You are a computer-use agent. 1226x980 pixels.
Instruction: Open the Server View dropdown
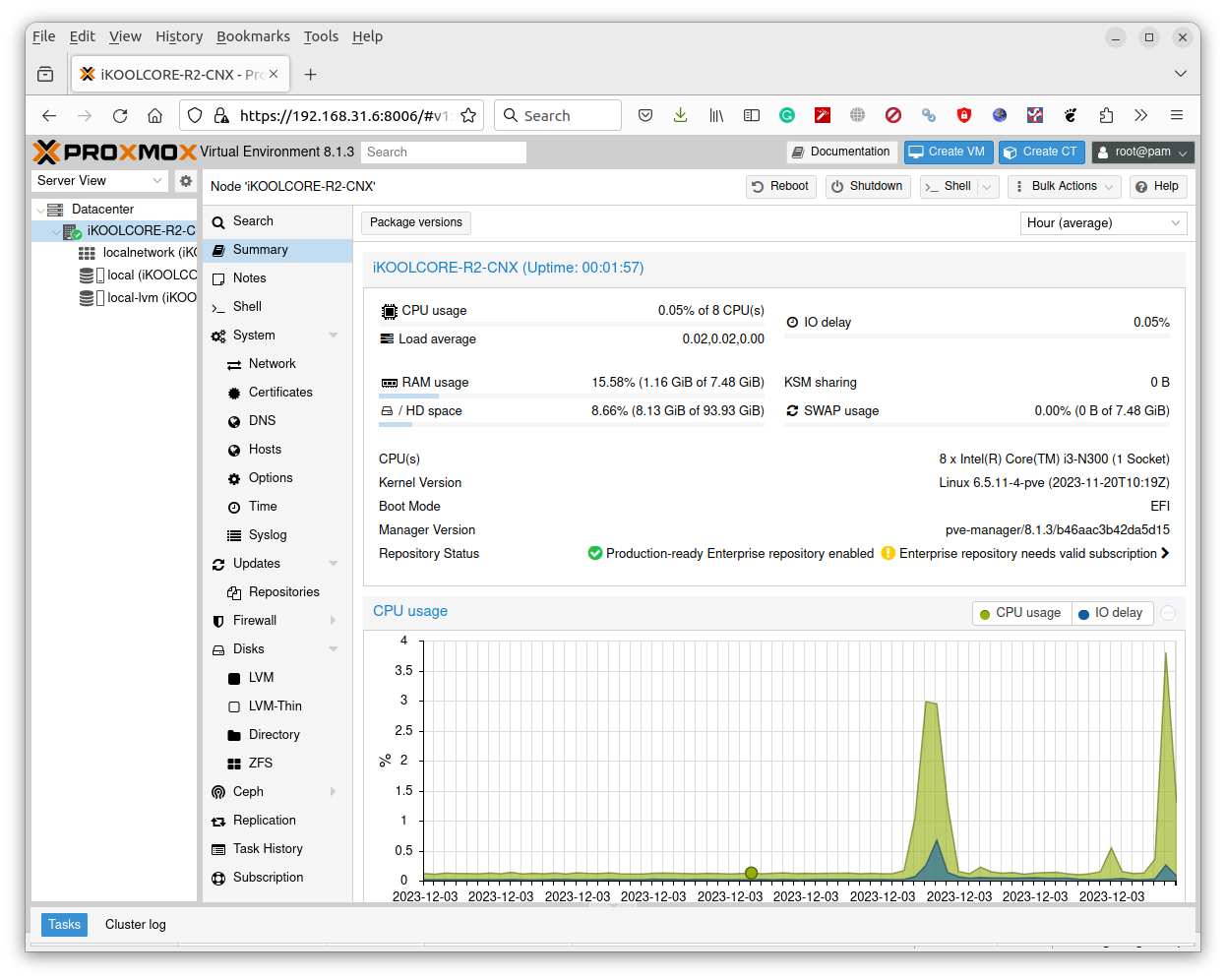coord(100,181)
